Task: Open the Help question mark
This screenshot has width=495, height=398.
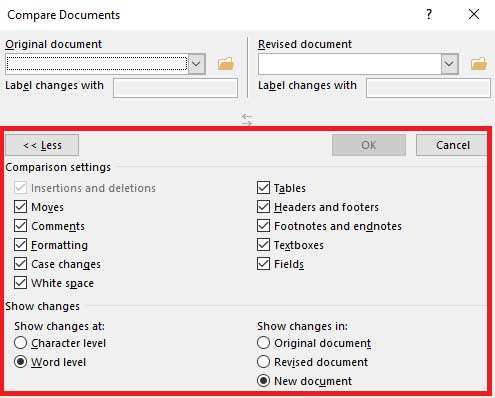Action: (429, 14)
